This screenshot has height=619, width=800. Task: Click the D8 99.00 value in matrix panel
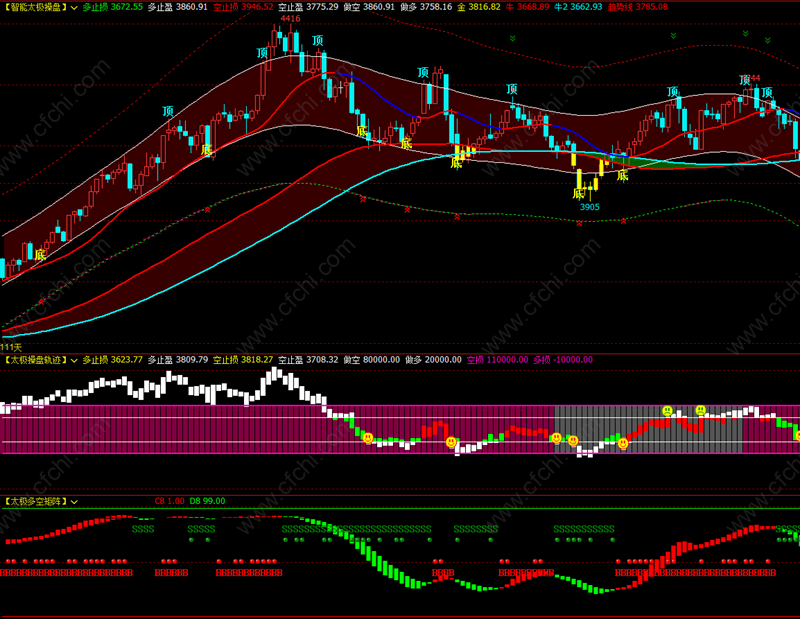207,501
